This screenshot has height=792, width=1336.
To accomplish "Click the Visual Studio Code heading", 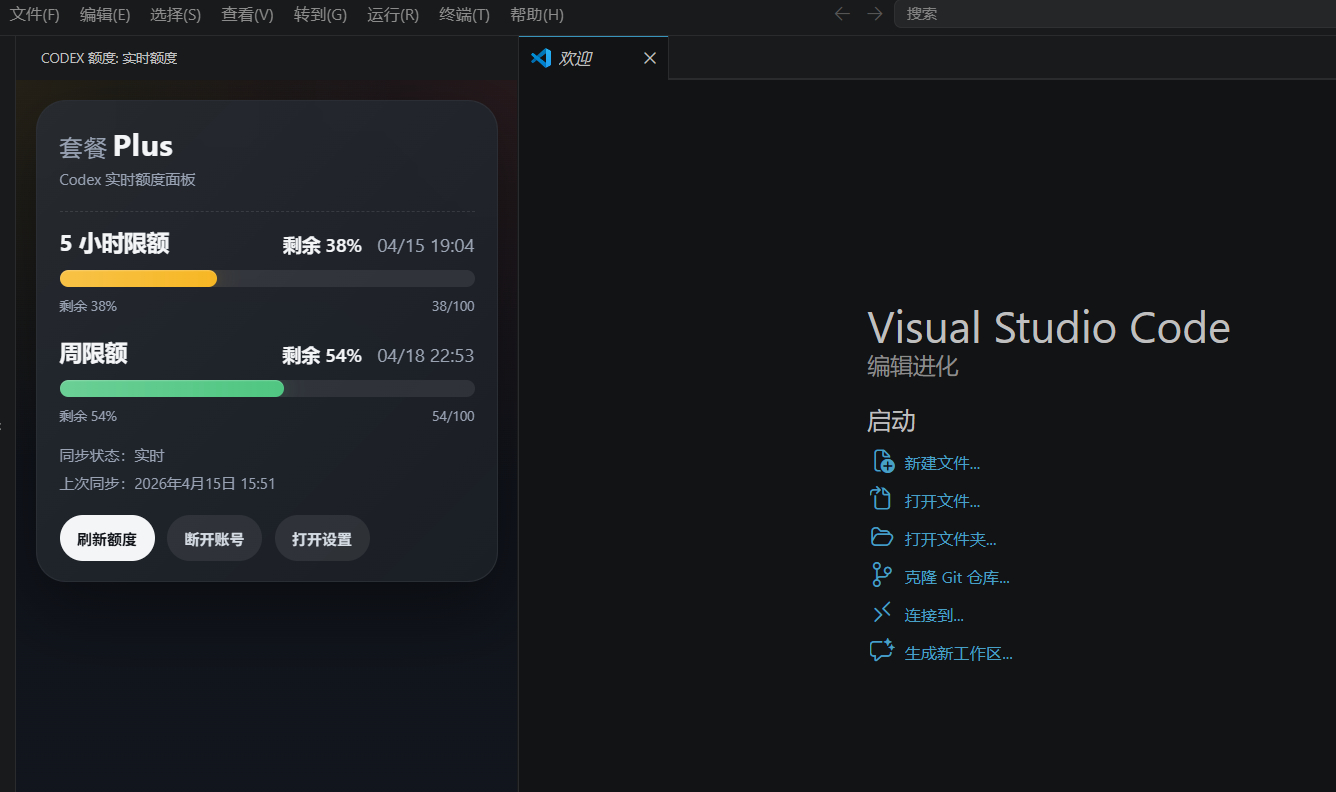I will pyautogui.click(x=1049, y=327).
